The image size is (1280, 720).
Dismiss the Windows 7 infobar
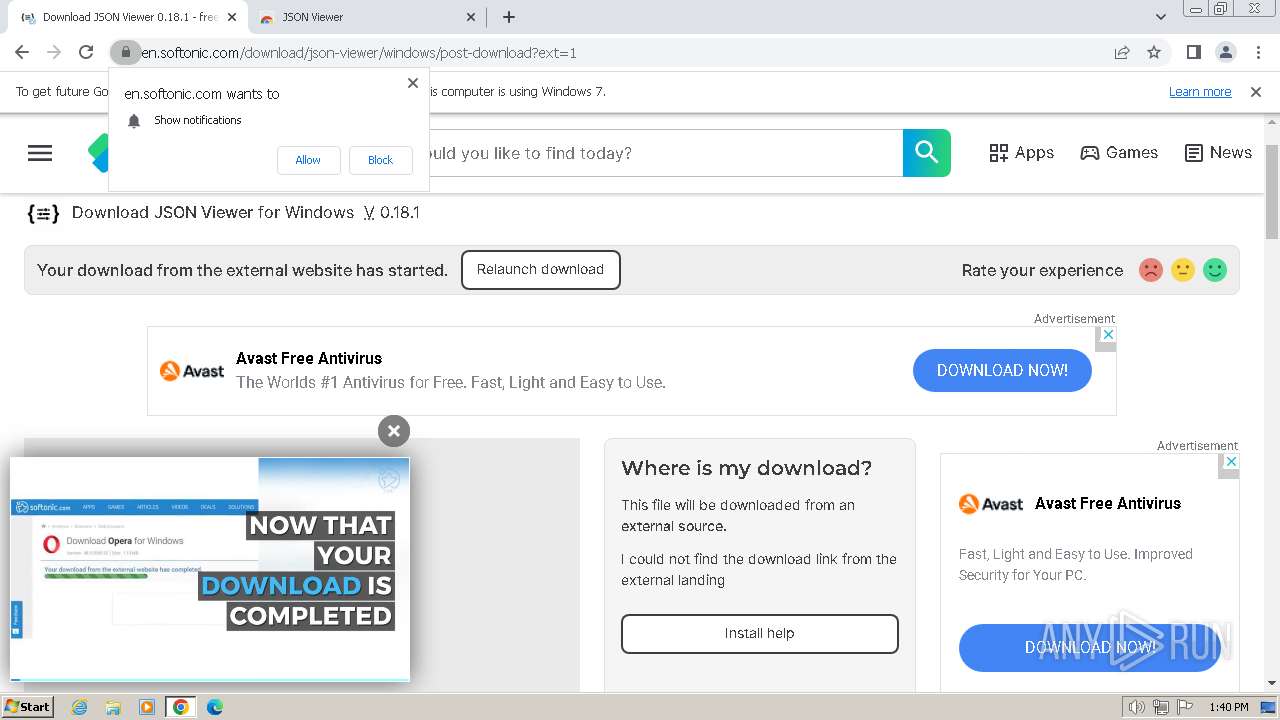click(x=1256, y=92)
